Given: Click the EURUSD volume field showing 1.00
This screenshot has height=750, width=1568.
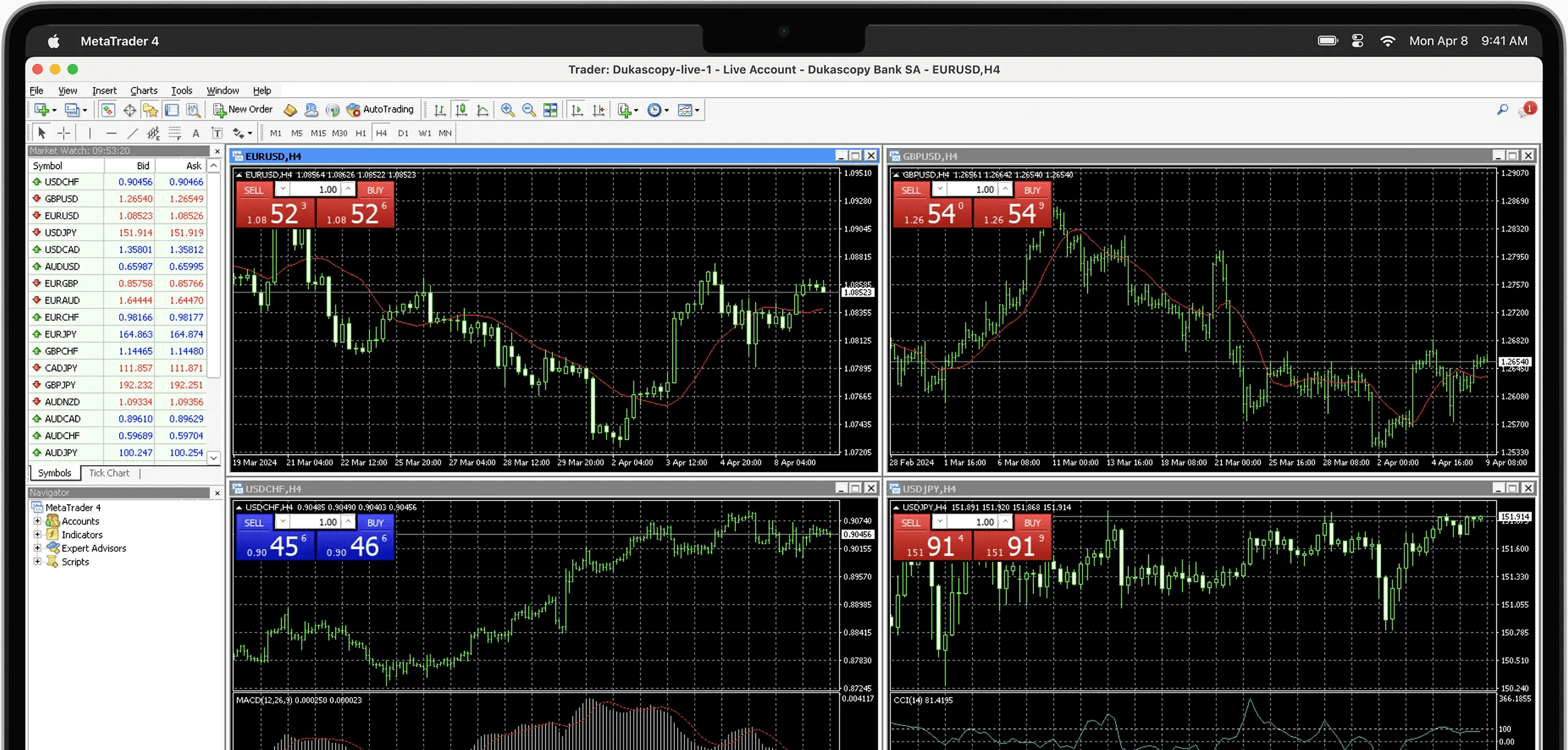Looking at the screenshot, I should (x=316, y=190).
